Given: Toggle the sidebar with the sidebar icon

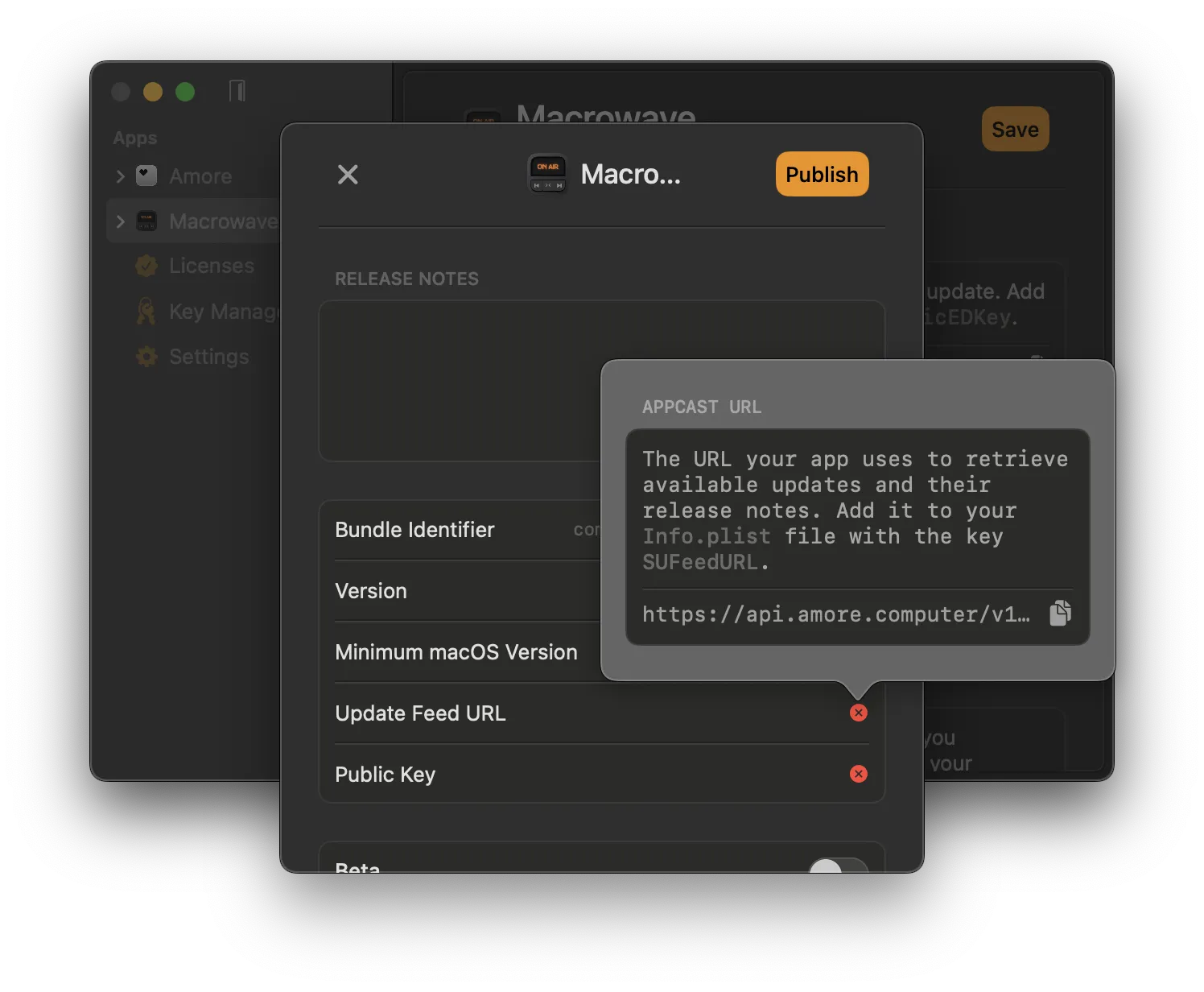Looking at the screenshot, I should point(236,91).
